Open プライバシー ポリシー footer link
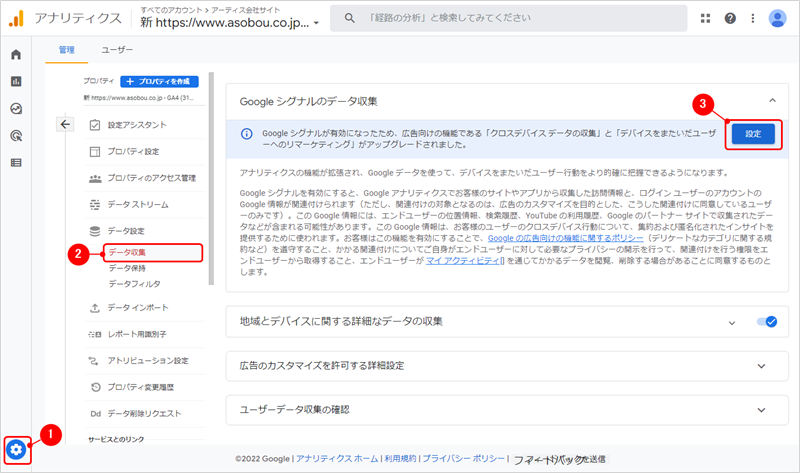Screen dimensions: 800x473 tap(463, 459)
